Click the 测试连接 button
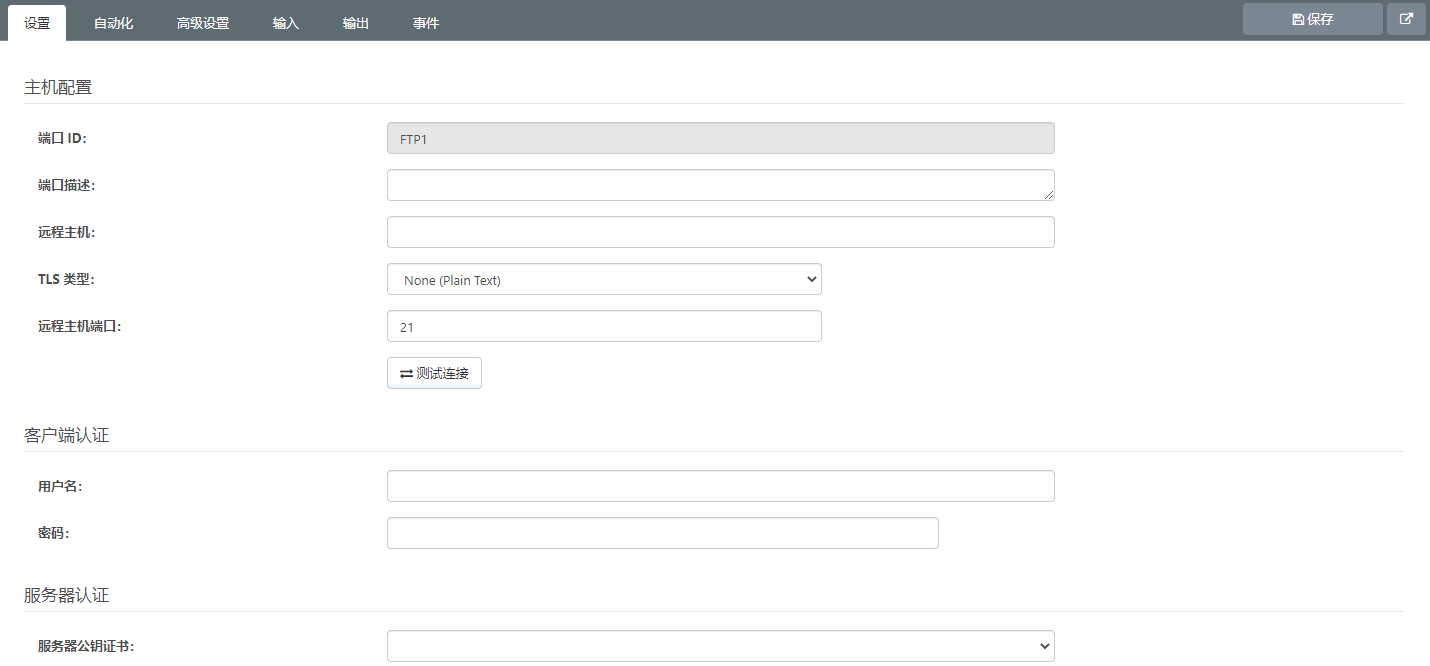The image size is (1430, 666). [x=434, y=373]
